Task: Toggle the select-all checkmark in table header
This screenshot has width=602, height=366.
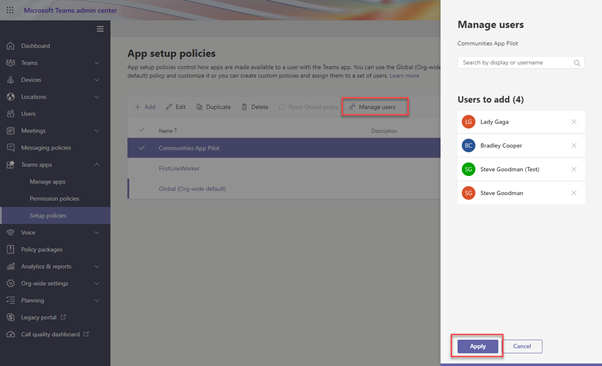Action: [142, 130]
